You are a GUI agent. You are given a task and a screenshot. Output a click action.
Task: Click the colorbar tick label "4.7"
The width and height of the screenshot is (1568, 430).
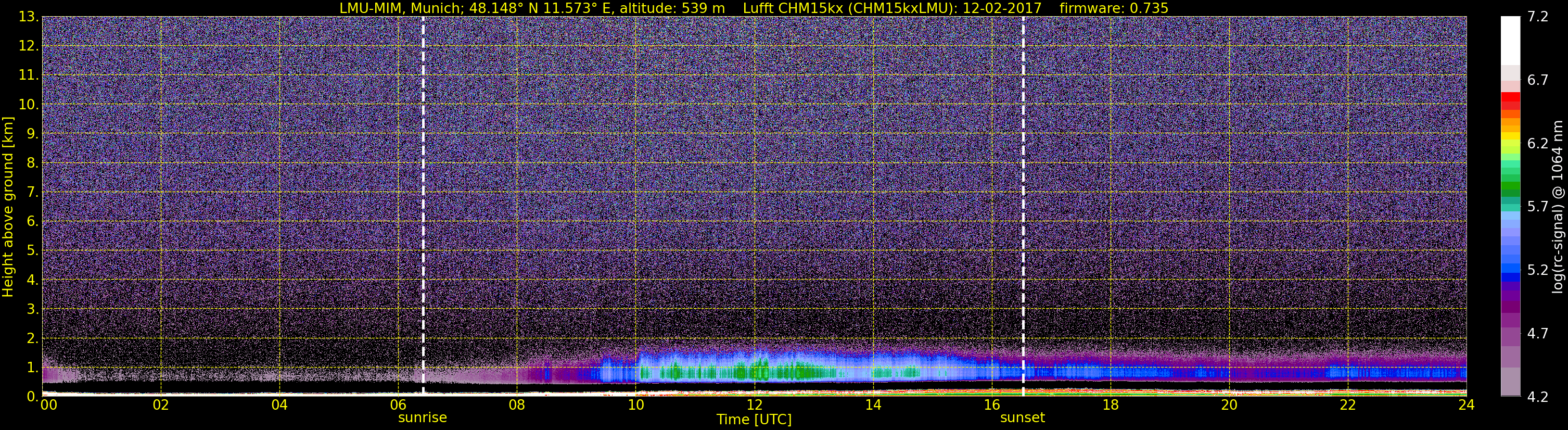[1538, 334]
